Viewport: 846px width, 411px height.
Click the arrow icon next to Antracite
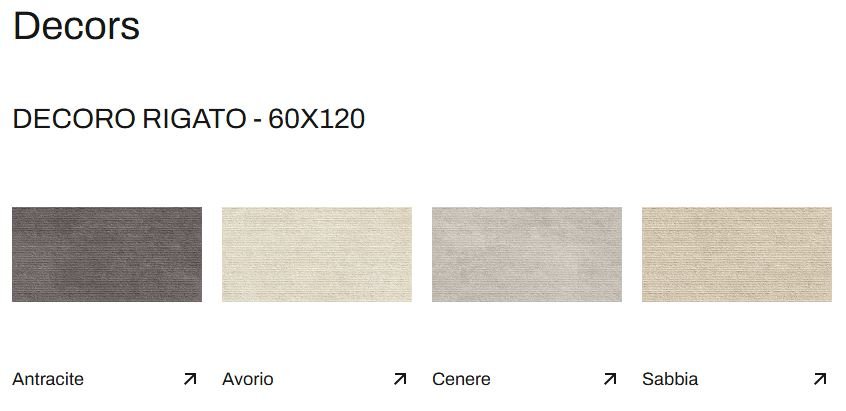click(x=190, y=379)
